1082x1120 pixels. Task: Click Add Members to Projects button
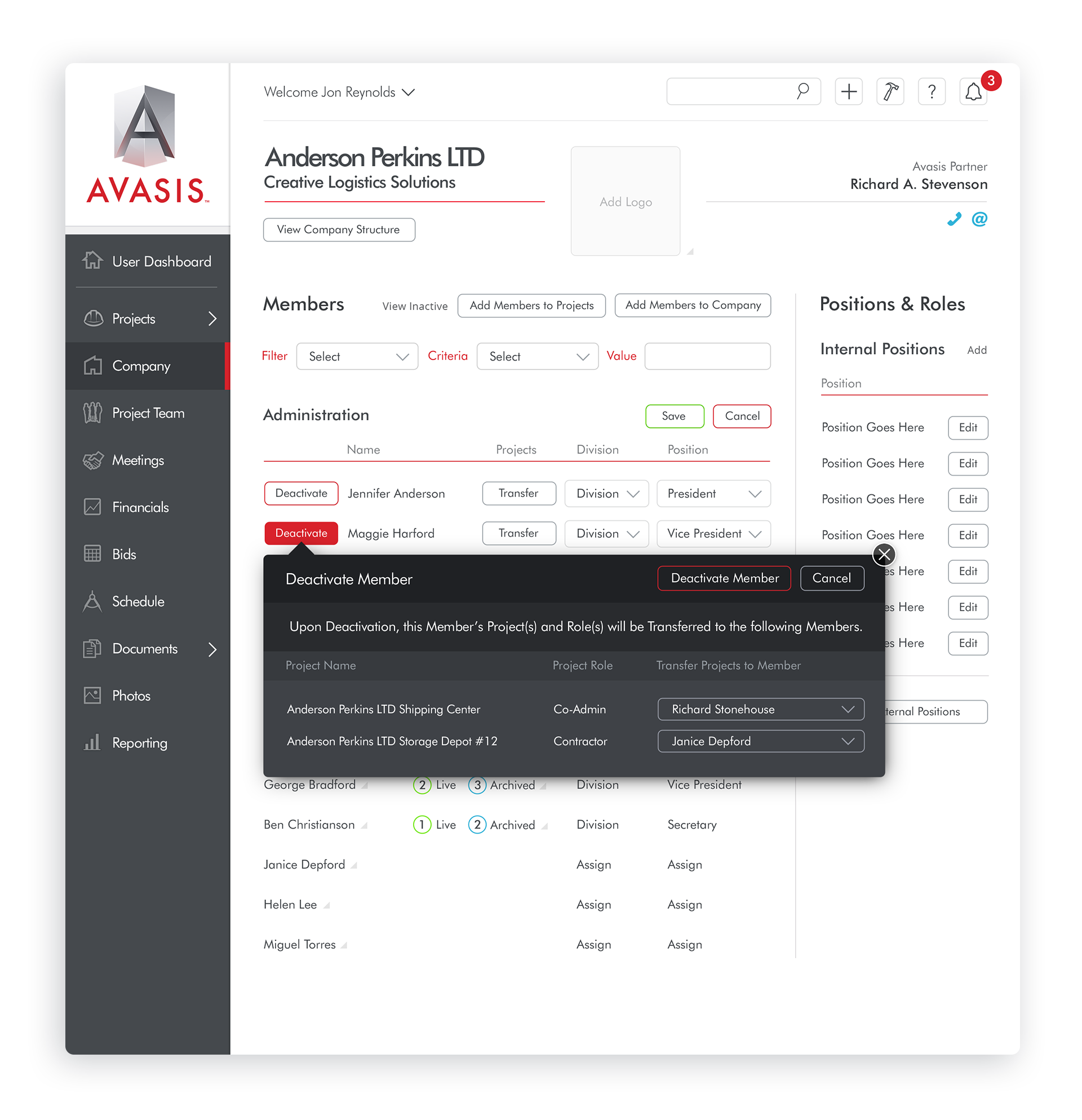coord(531,305)
